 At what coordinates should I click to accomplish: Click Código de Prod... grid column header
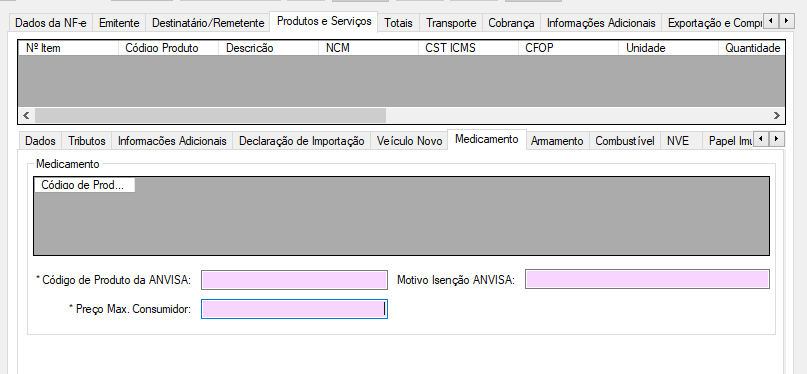point(84,185)
